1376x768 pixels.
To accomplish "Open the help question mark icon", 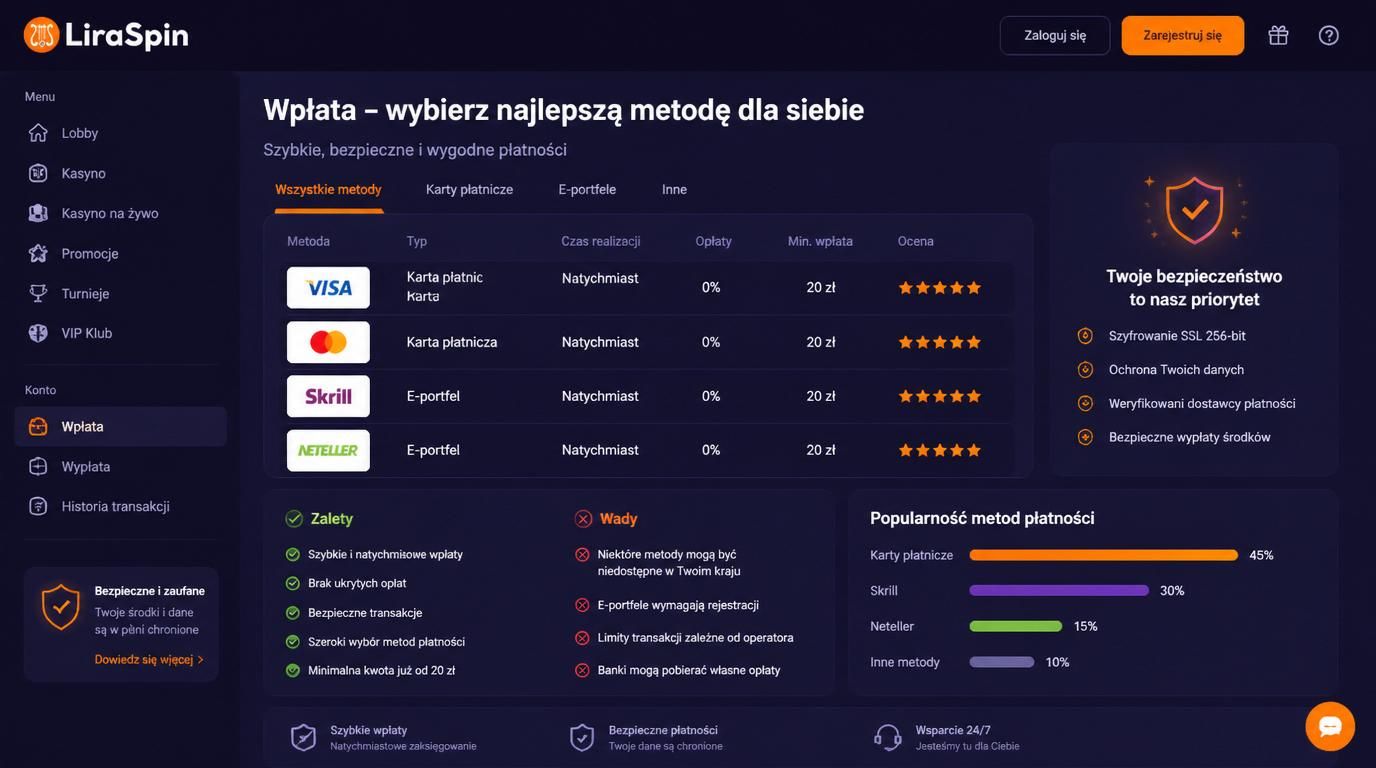I will click(x=1329, y=35).
